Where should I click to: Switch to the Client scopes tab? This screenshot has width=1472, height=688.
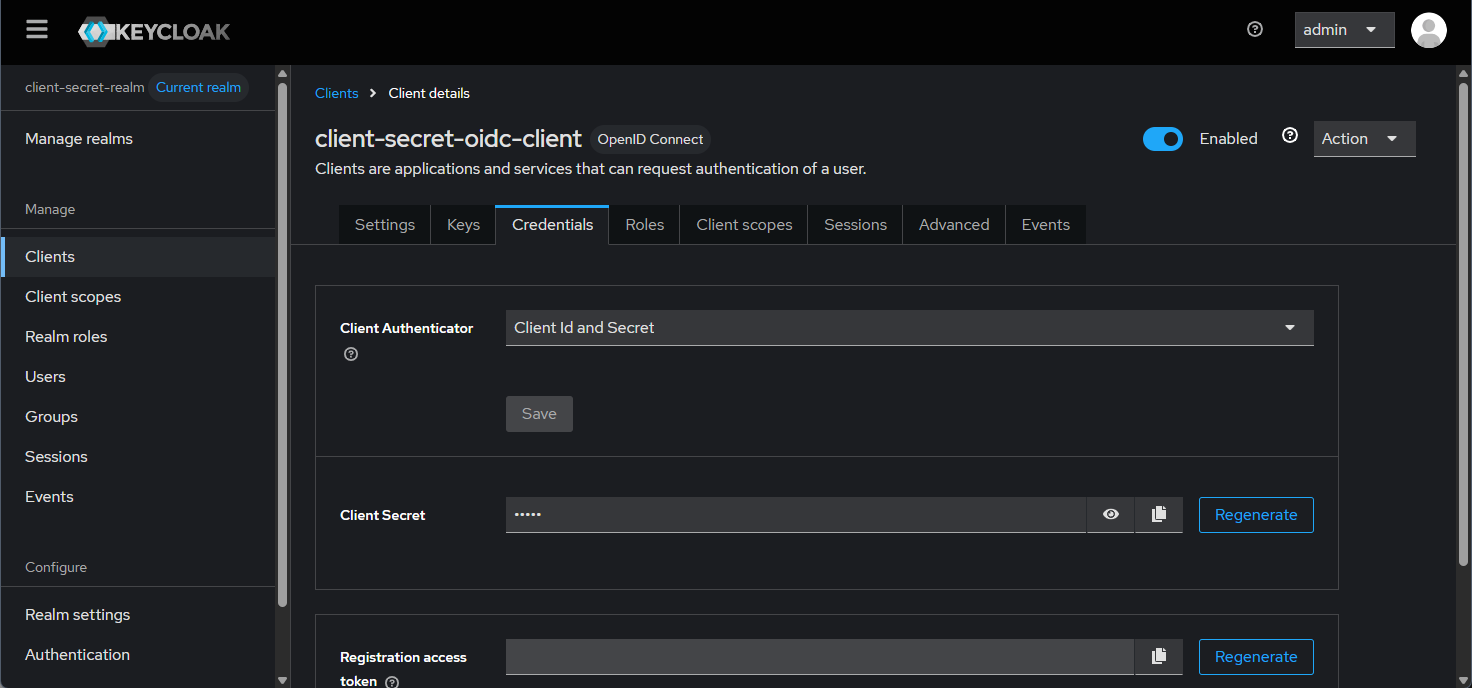(x=744, y=225)
